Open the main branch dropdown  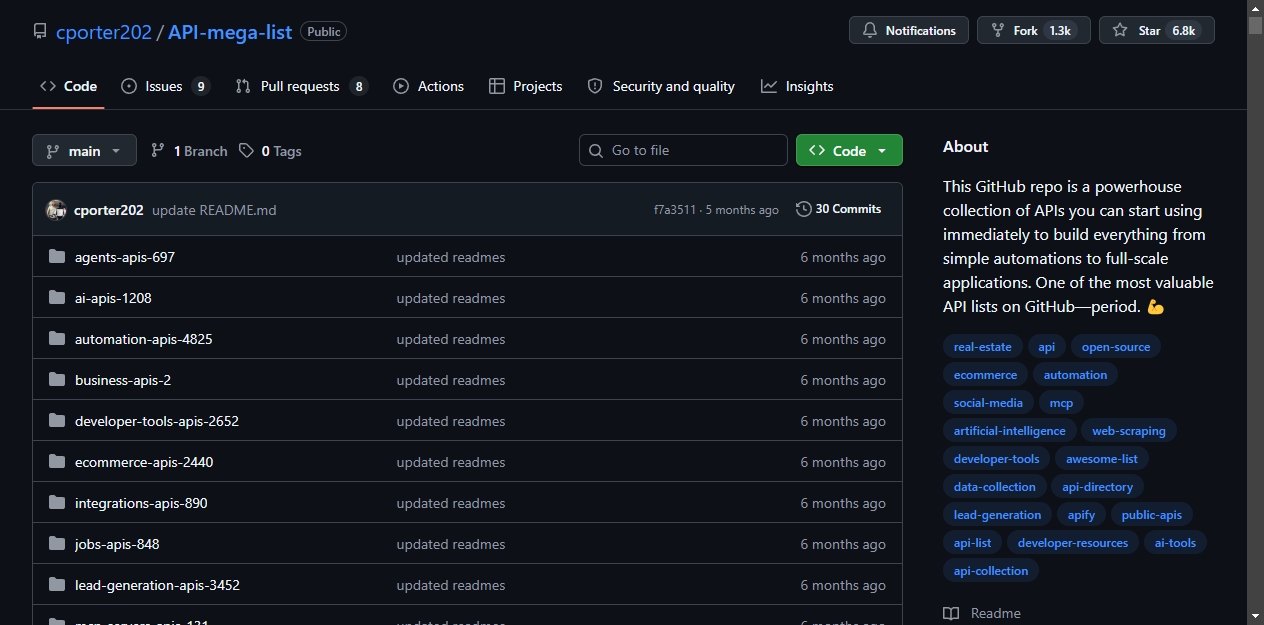84,151
